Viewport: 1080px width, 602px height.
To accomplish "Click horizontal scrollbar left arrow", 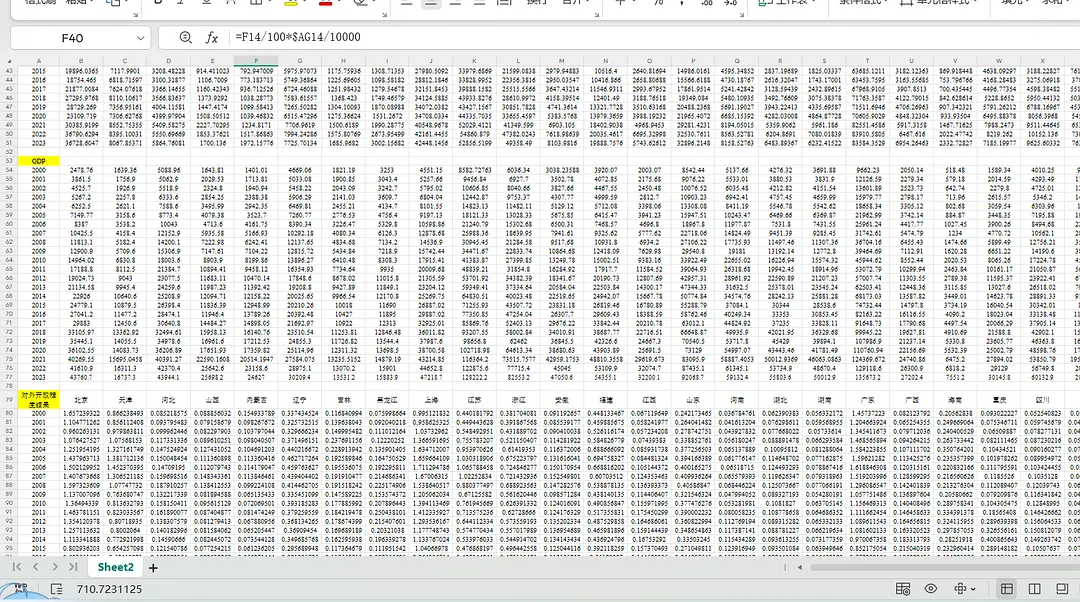I will click(800, 568).
